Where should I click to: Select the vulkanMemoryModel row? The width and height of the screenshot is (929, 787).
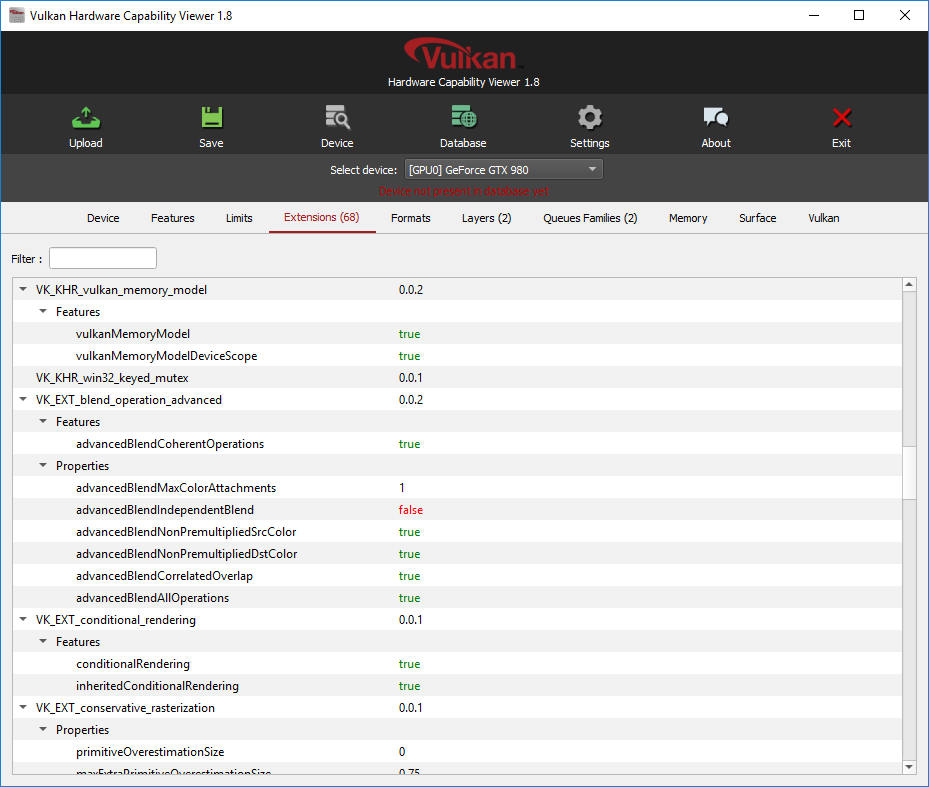tap(457, 334)
